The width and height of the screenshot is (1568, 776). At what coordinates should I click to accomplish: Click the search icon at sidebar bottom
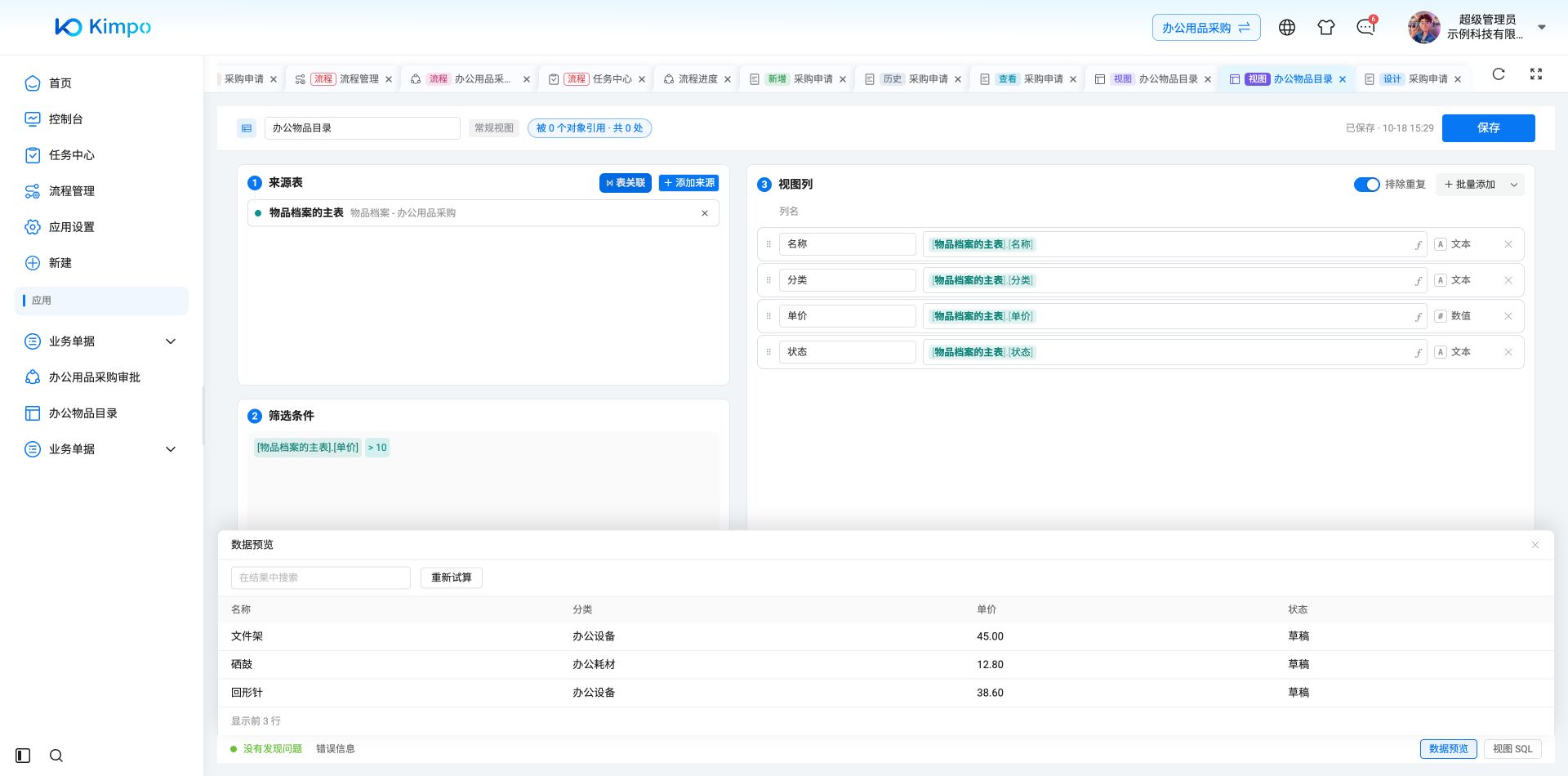(56, 756)
